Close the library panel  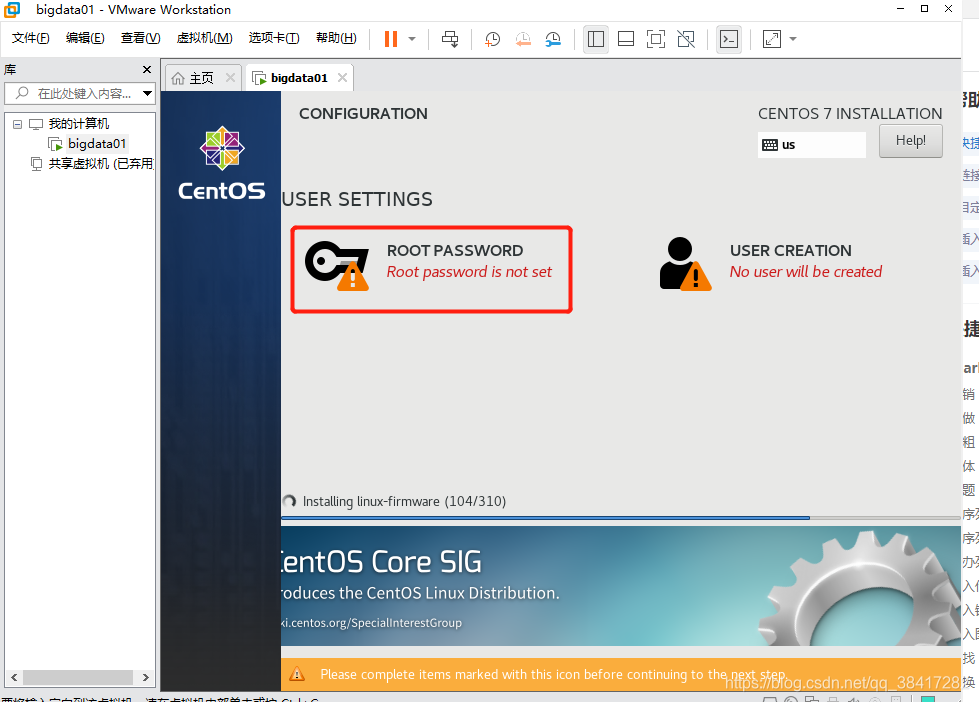point(147,69)
